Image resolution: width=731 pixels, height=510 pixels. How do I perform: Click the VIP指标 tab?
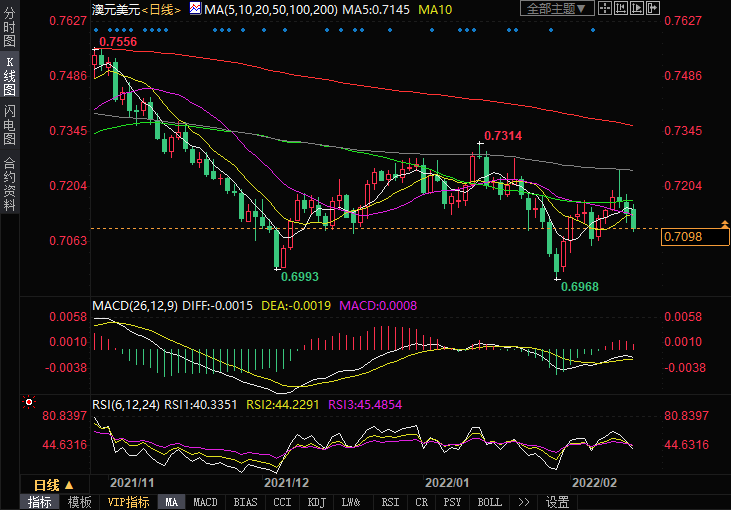[x=128, y=502]
